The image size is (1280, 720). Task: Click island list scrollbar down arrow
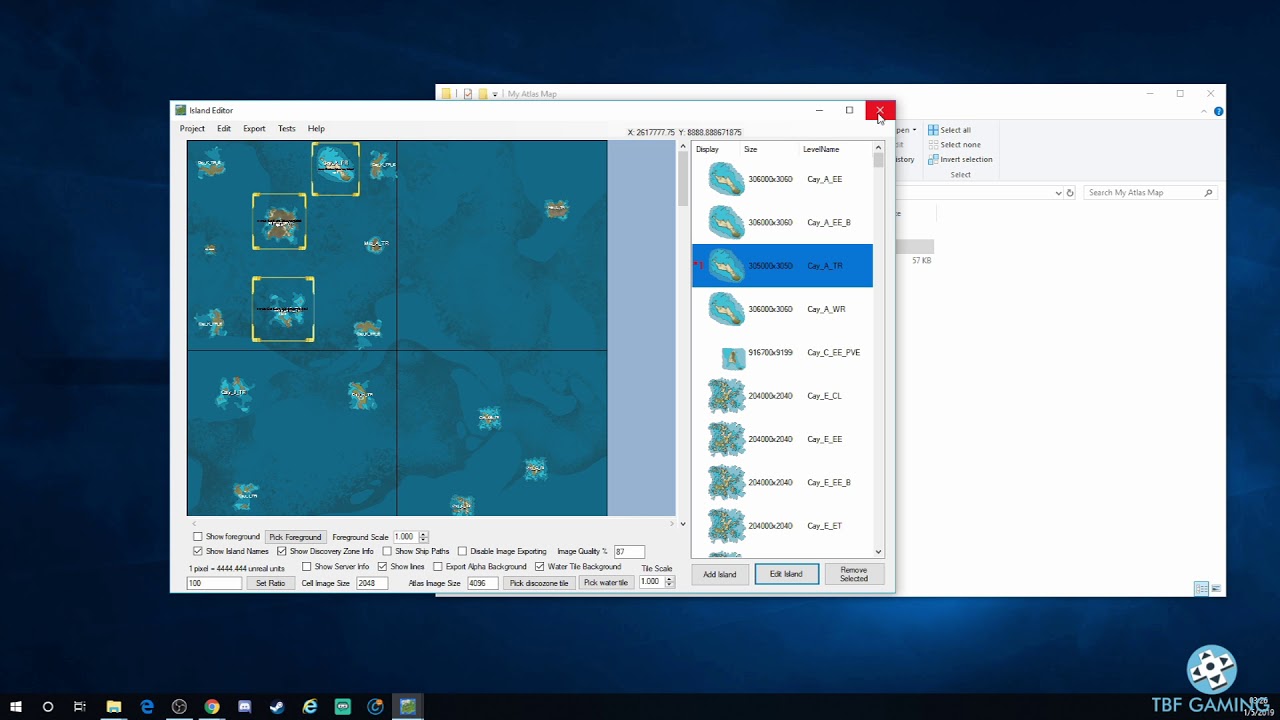[x=878, y=551]
